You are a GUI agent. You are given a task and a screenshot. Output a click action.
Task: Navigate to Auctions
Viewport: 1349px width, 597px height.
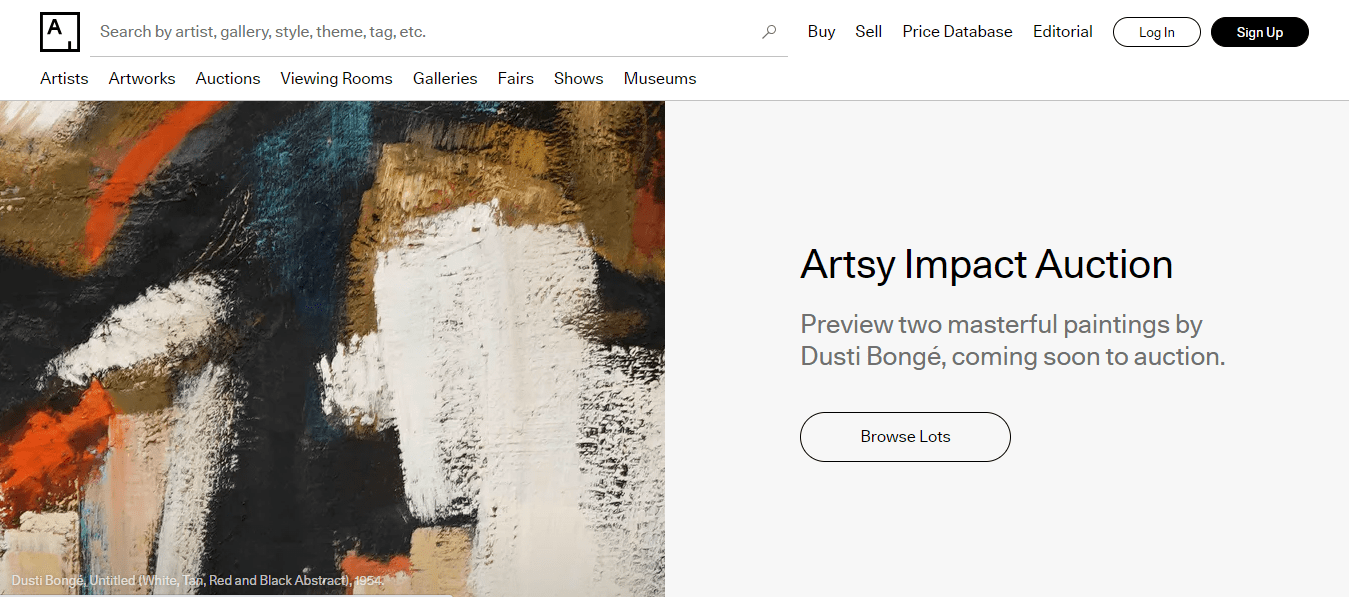228,78
